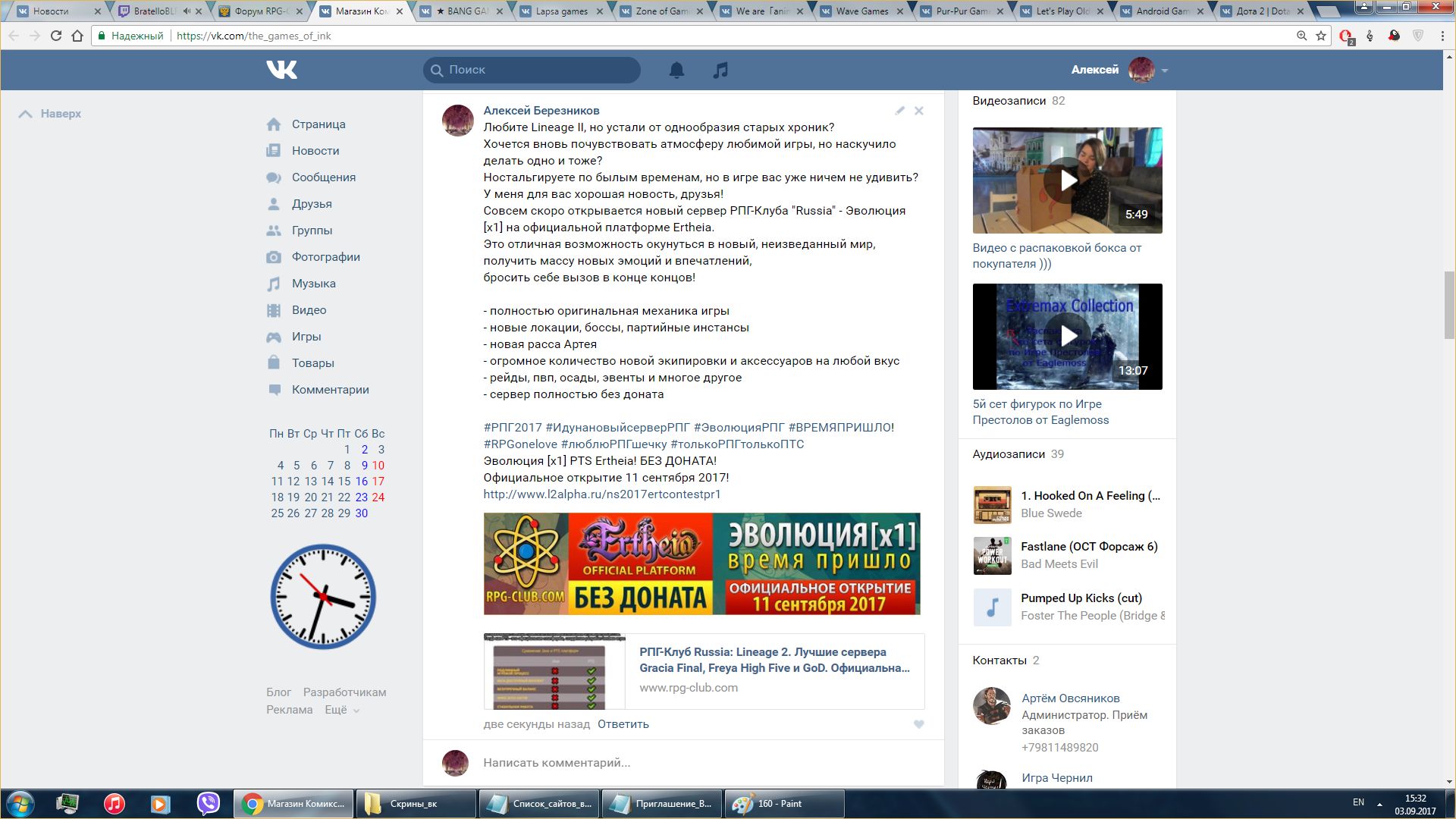1456x819 pixels.
Task: Play the 5:49 unboxing video
Action: 1067,180
